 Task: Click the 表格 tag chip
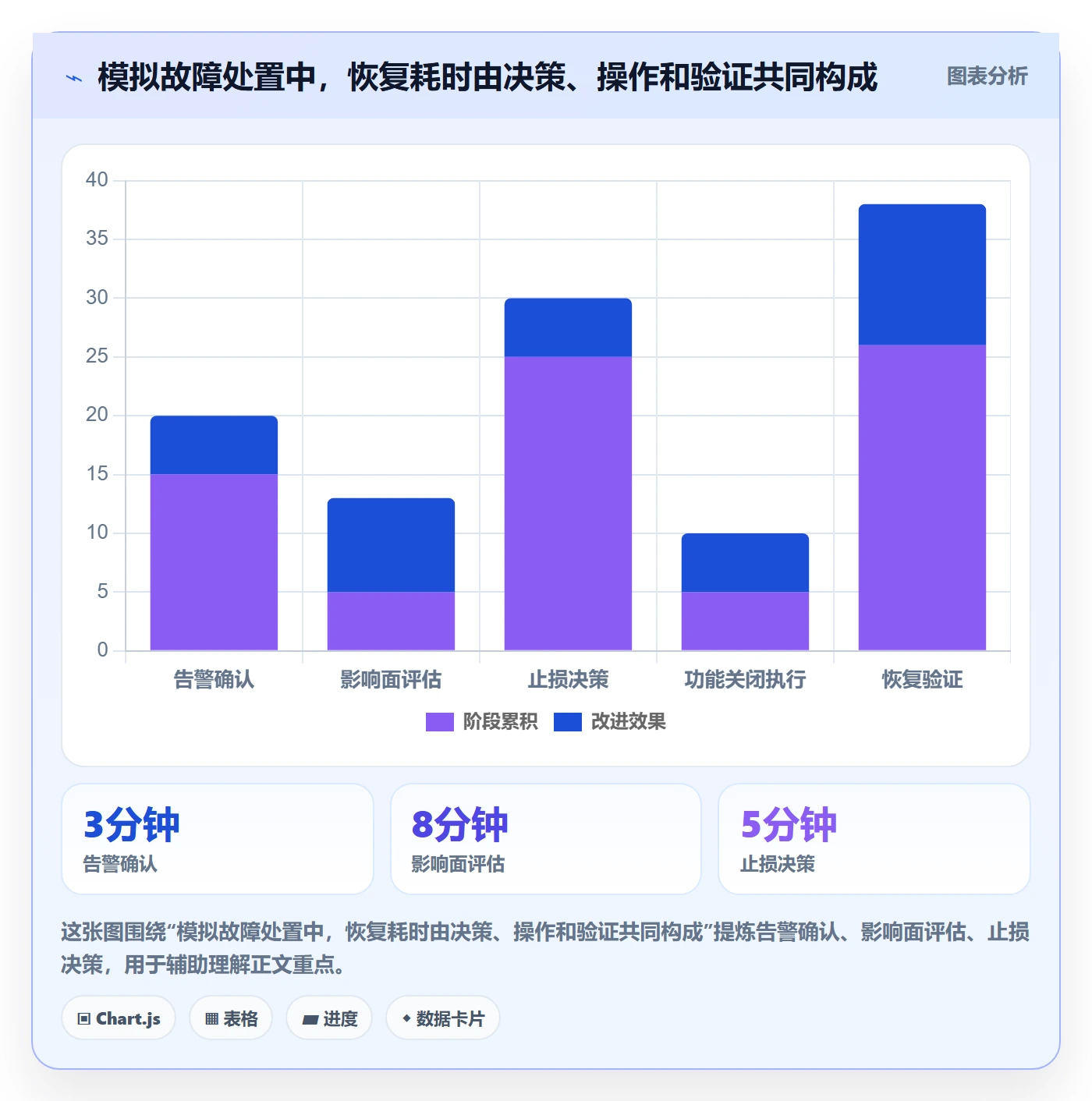pyautogui.click(x=231, y=1018)
